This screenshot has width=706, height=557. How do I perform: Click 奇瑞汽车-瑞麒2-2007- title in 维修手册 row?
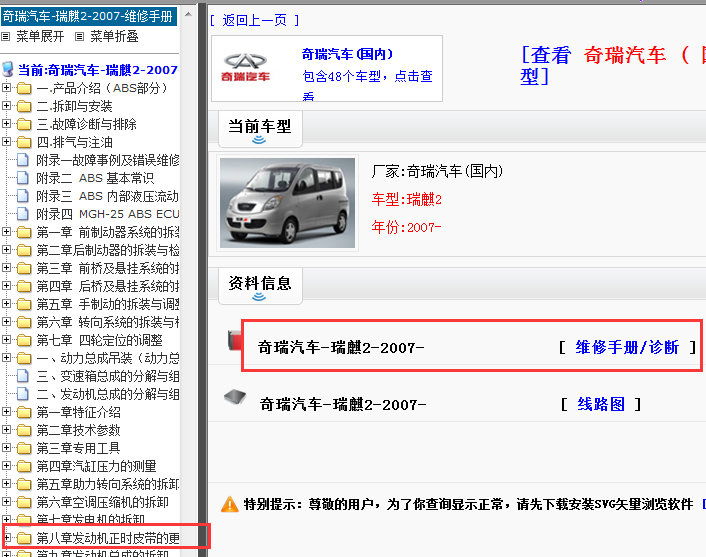tap(341, 348)
